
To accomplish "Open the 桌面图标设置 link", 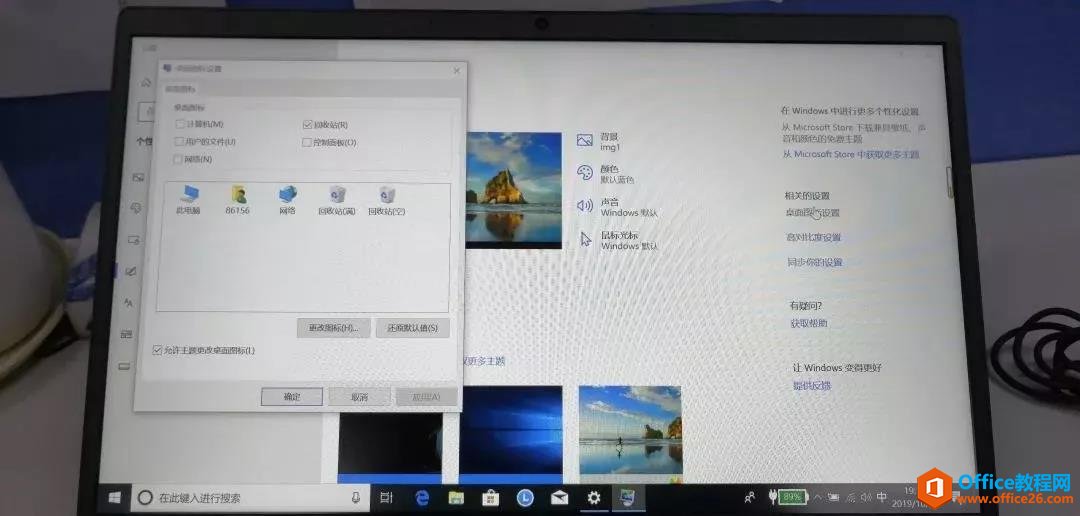I will pos(813,213).
